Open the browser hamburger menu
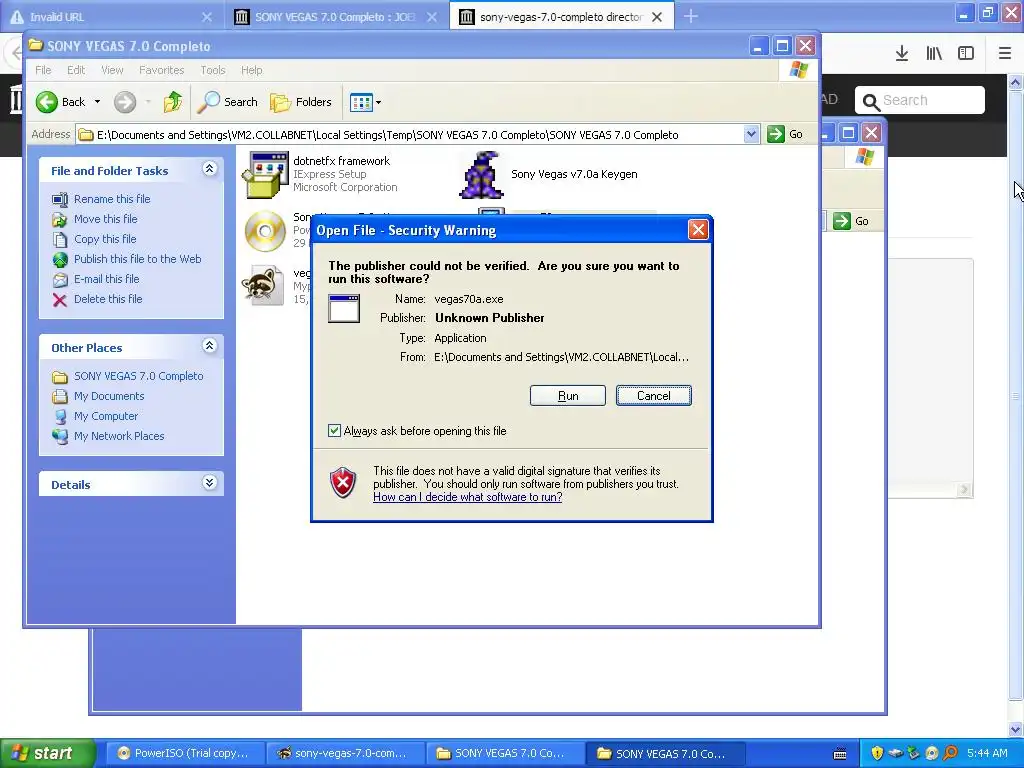1024x768 pixels. (1005, 53)
